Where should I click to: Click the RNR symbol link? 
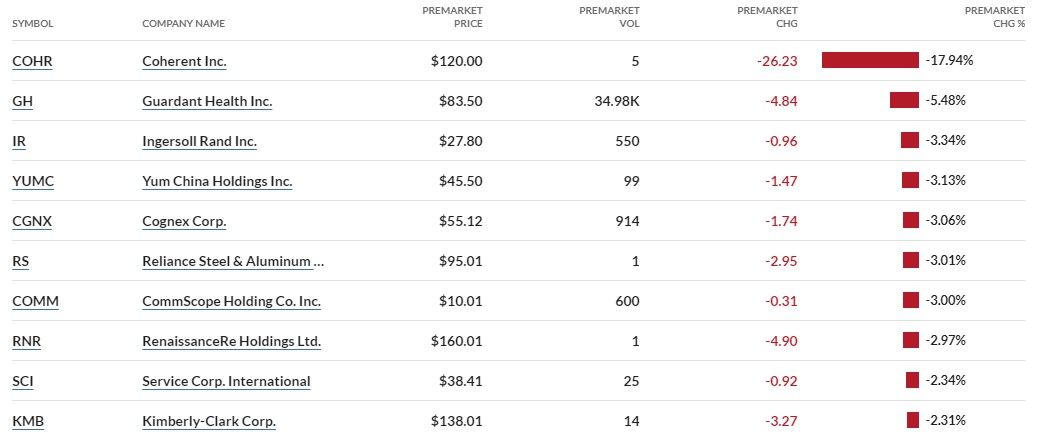[27, 341]
